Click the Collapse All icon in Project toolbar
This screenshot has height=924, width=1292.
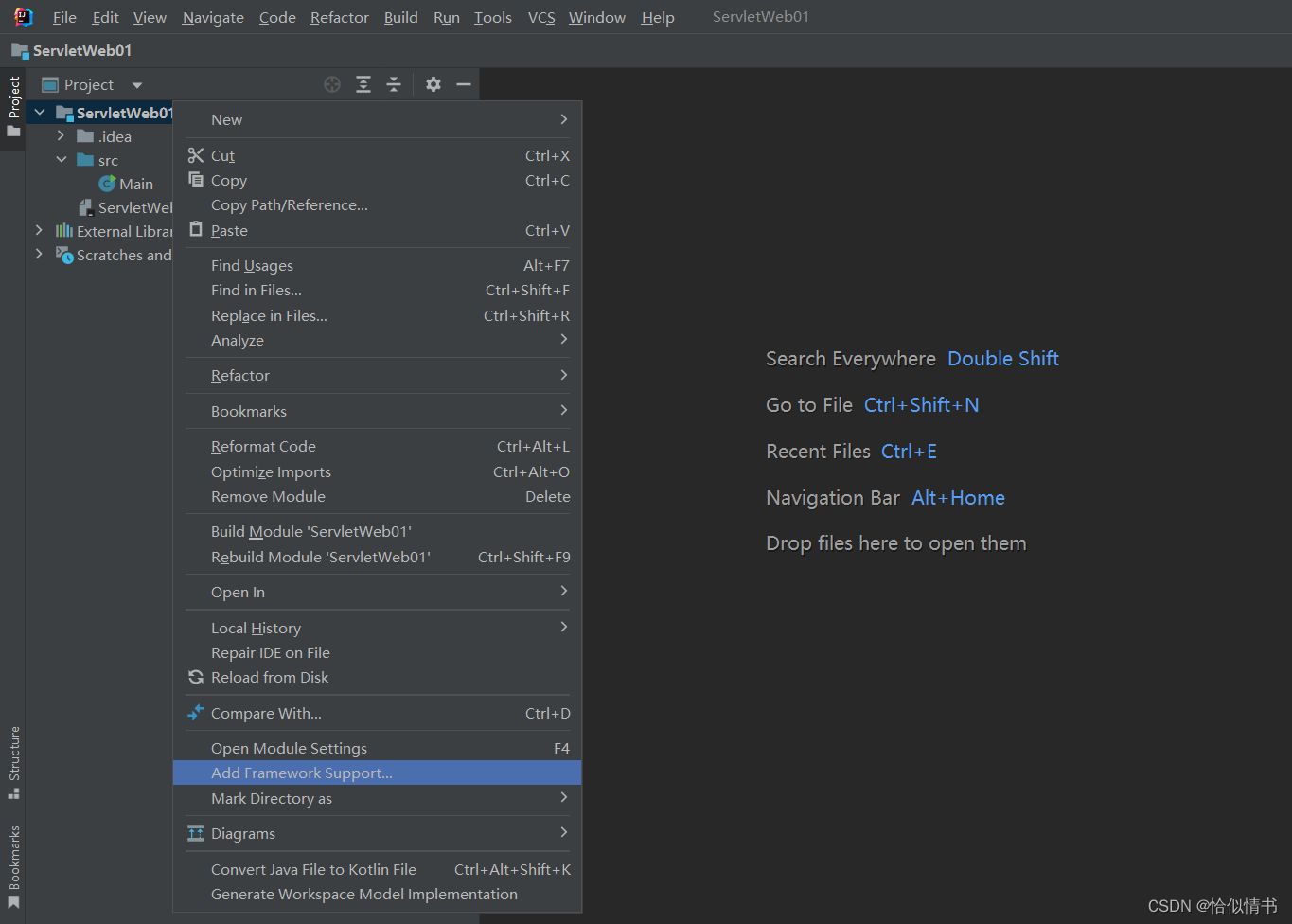point(394,84)
